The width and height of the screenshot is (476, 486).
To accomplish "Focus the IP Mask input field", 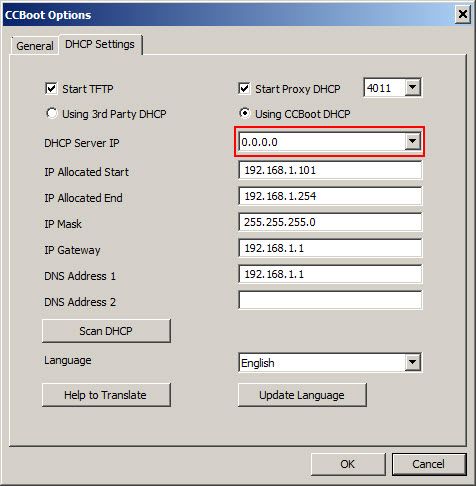I will [x=330, y=222].
